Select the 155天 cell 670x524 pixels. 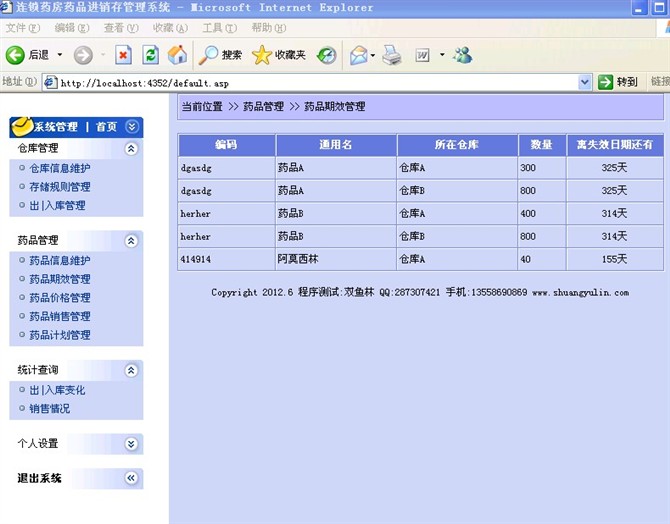click(x=615, y=259)
